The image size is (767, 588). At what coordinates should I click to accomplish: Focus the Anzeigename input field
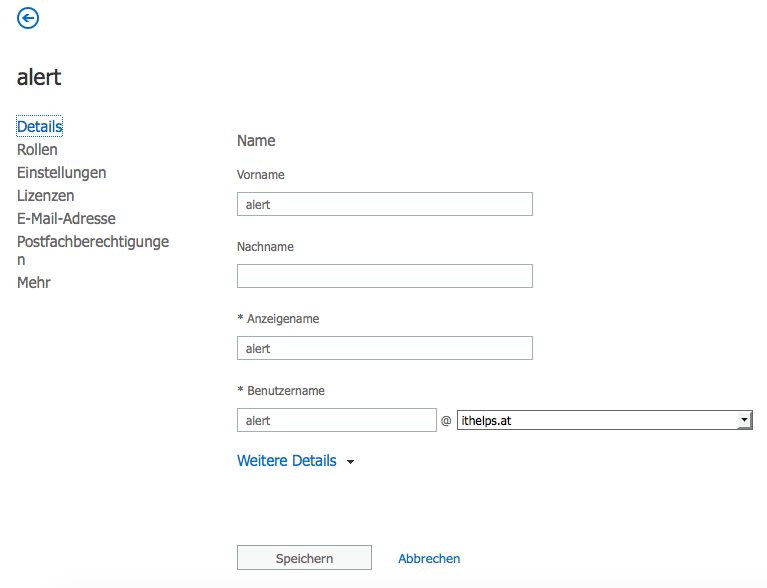385,348
